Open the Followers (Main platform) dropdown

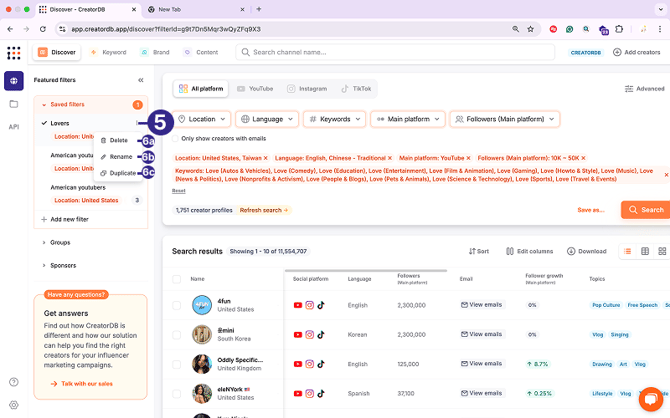(x=505, y=119)
